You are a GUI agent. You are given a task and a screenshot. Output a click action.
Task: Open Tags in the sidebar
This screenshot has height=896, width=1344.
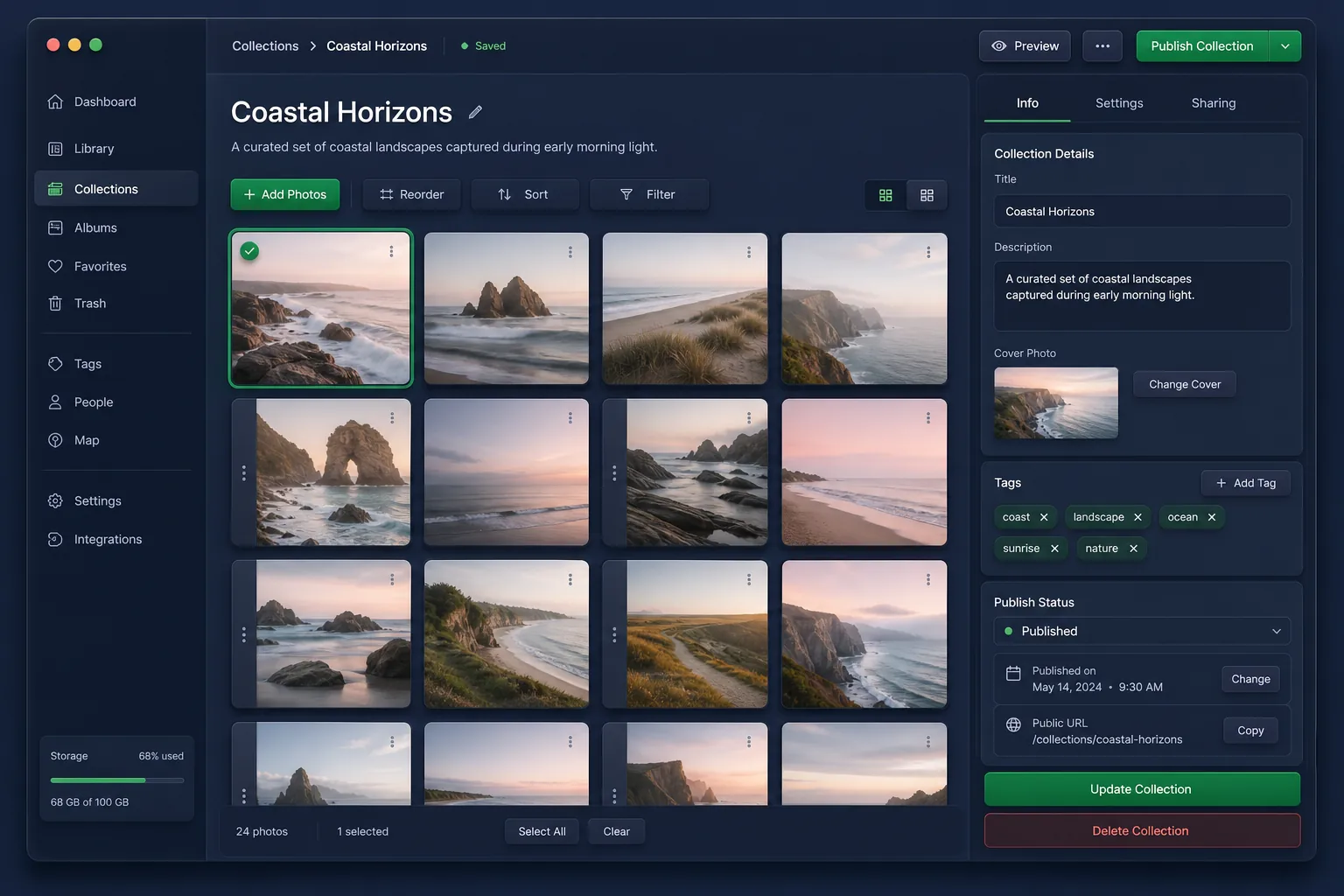(115, 364)
